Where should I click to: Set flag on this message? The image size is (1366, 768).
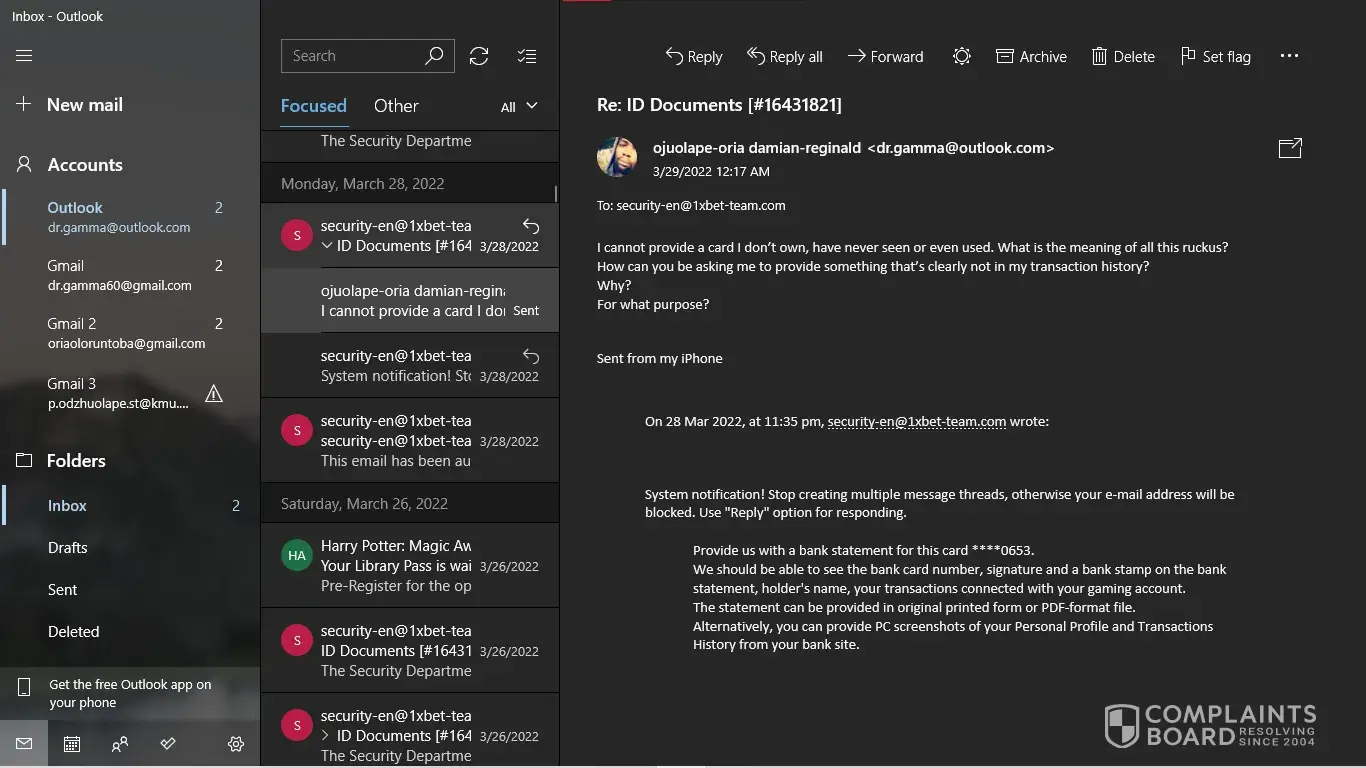[x=1215, y=56]
